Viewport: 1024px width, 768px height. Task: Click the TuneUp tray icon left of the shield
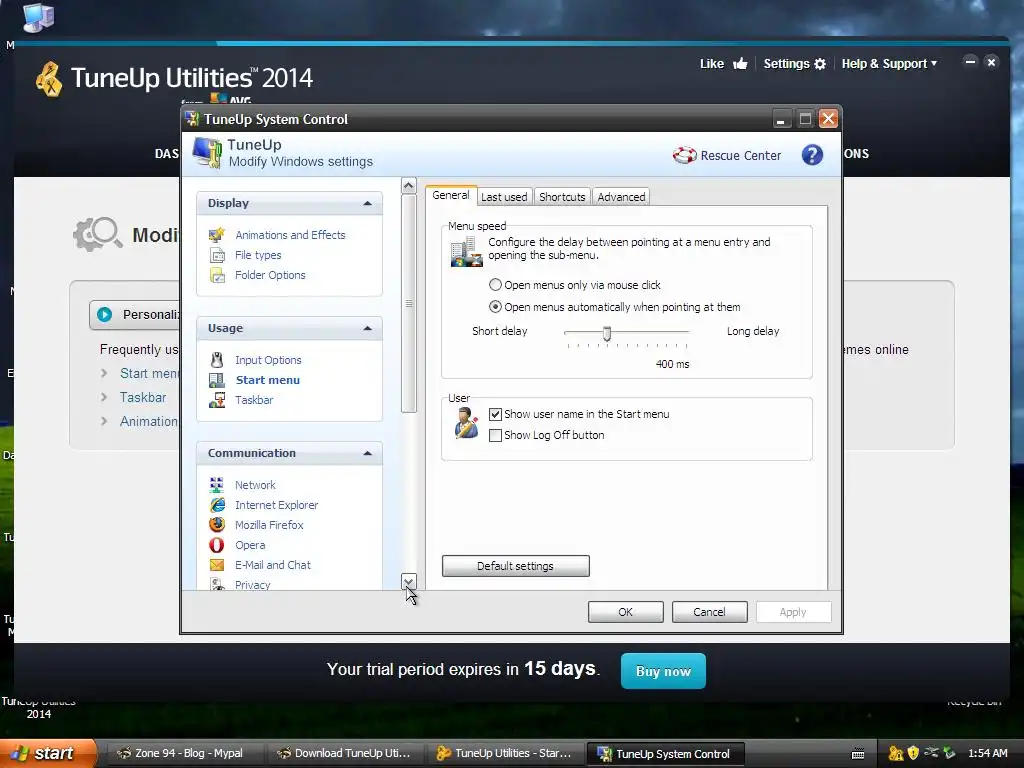click(x=895, y=754)
